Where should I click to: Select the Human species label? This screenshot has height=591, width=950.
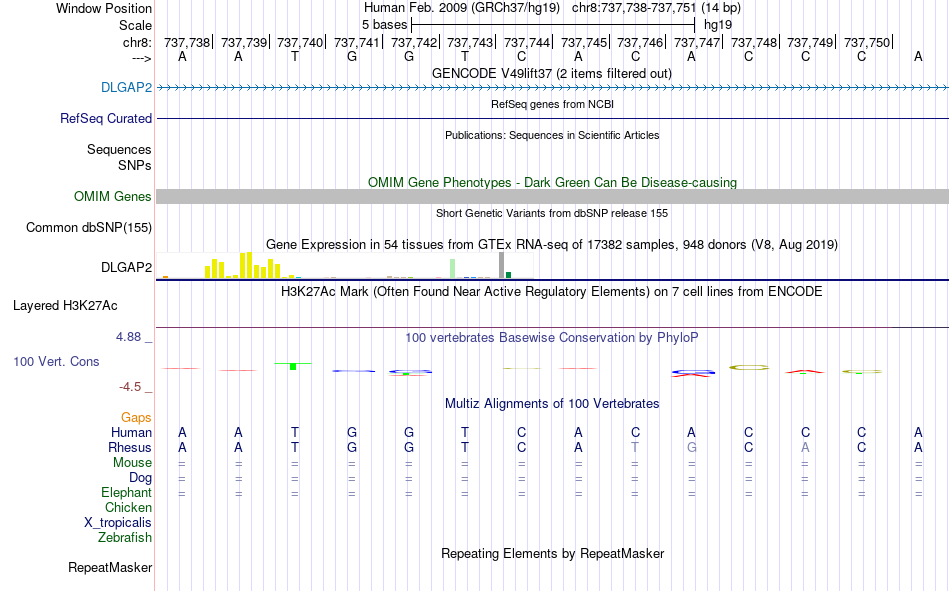[131, 432]
